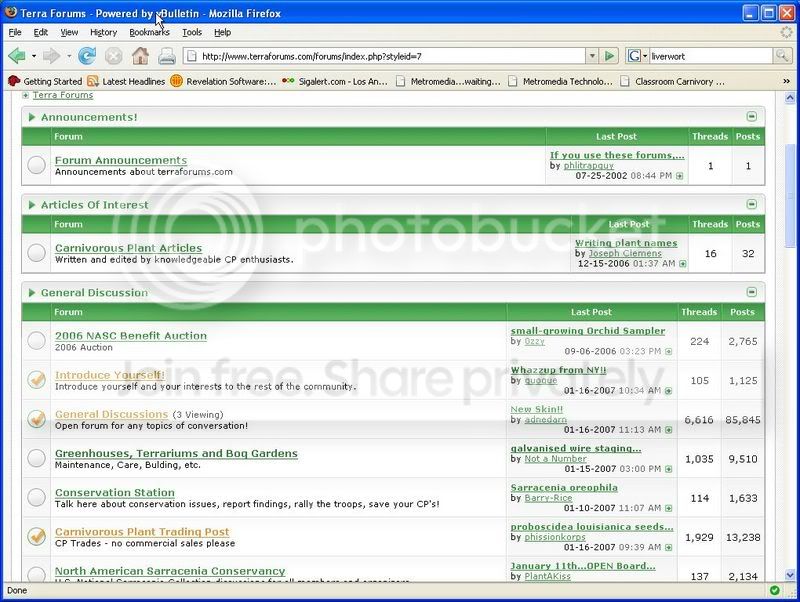The height and width of the screenshot is (602, 800).
Task: Open the forward button history dropdown
Action: pyautogui.click(x=68, y=56)
